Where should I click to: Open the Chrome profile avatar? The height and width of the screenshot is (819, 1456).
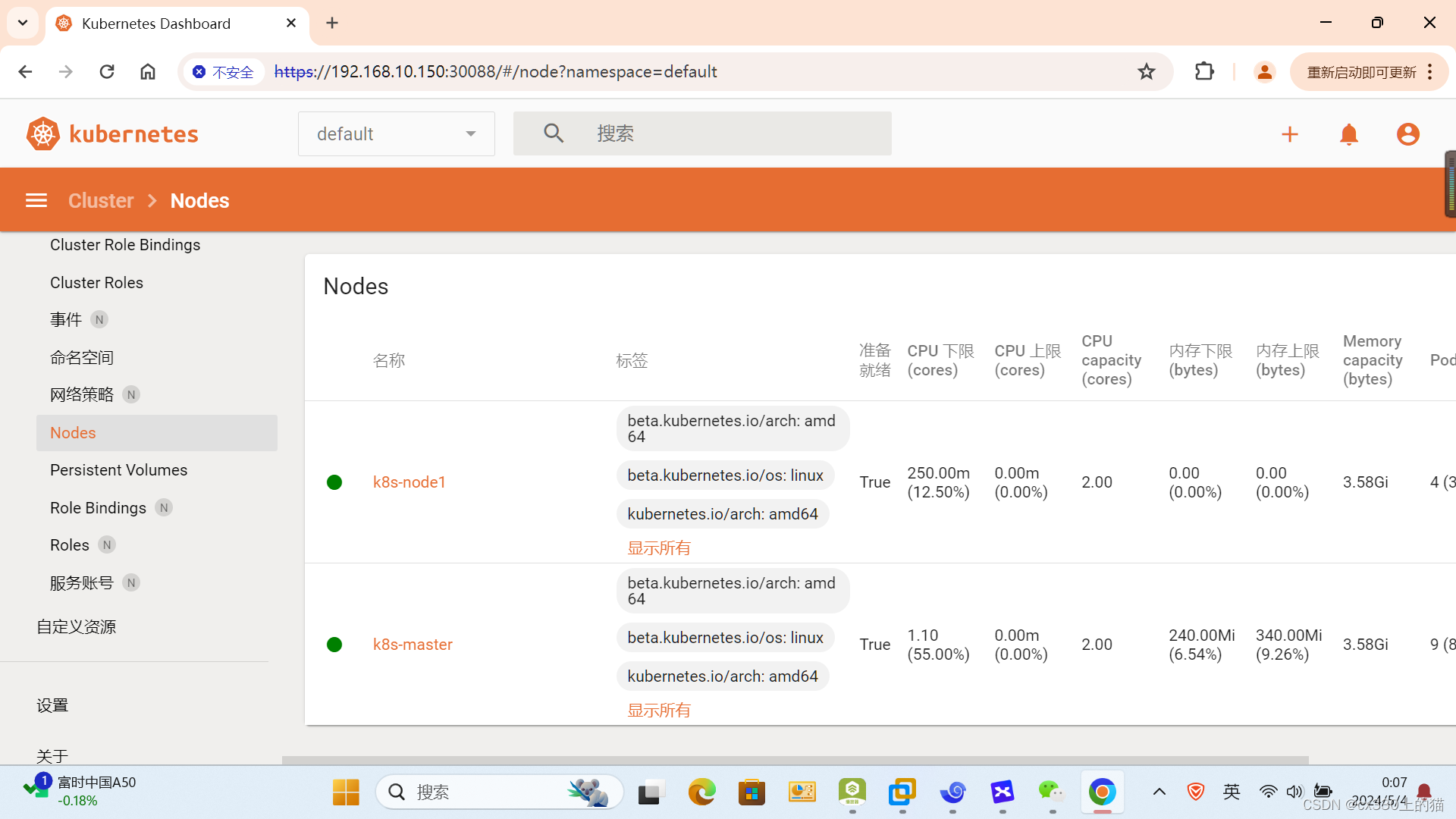pos(1265,72)
